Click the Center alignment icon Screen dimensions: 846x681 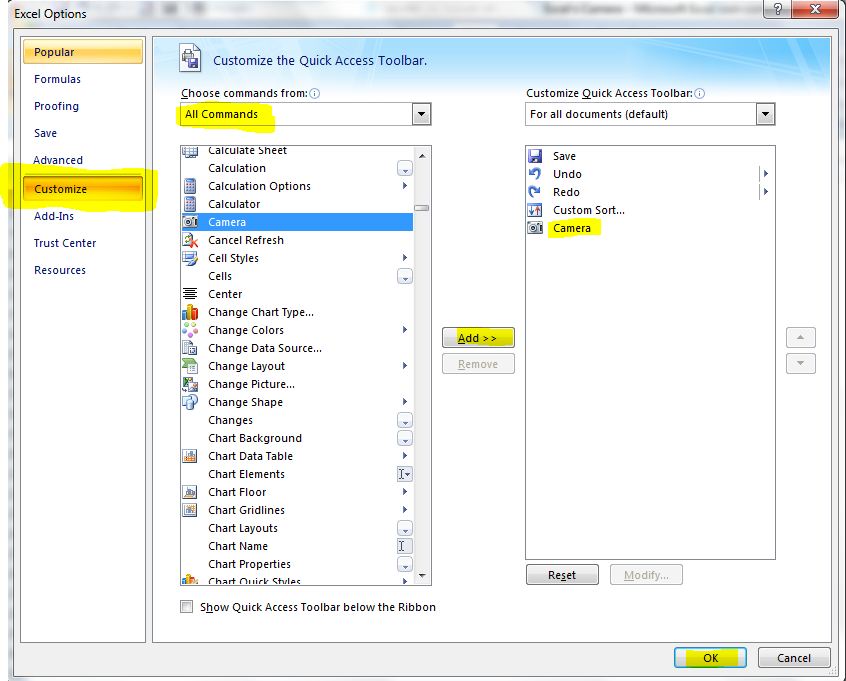(190, 294)
